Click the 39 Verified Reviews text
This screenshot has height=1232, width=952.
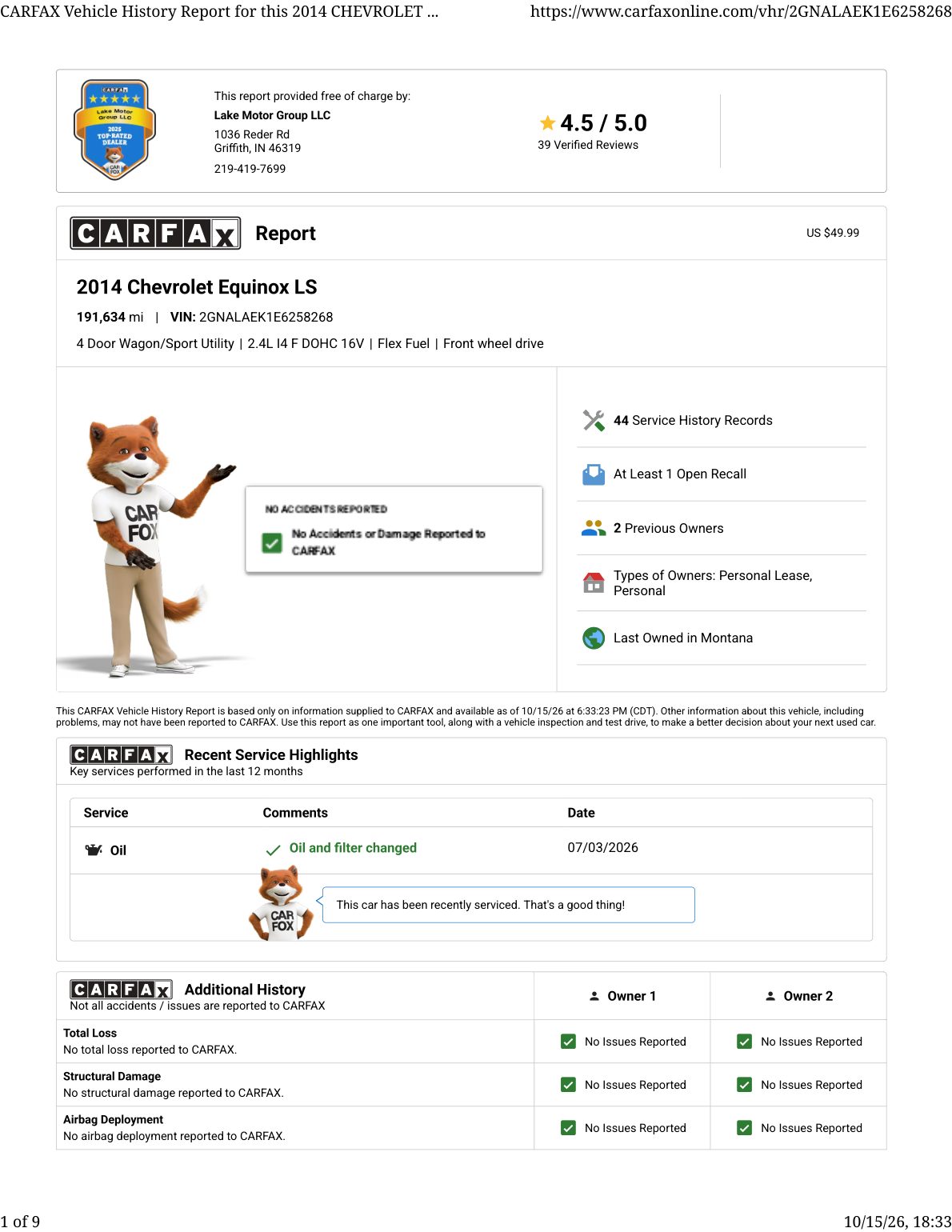[588, 145]
